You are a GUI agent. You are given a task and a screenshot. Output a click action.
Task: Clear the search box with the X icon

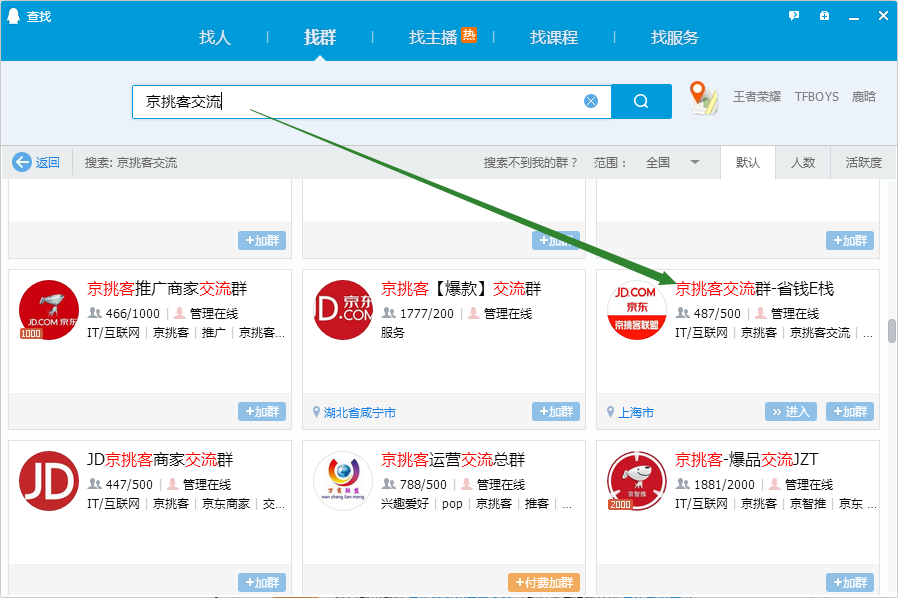[x=591, y=101]
